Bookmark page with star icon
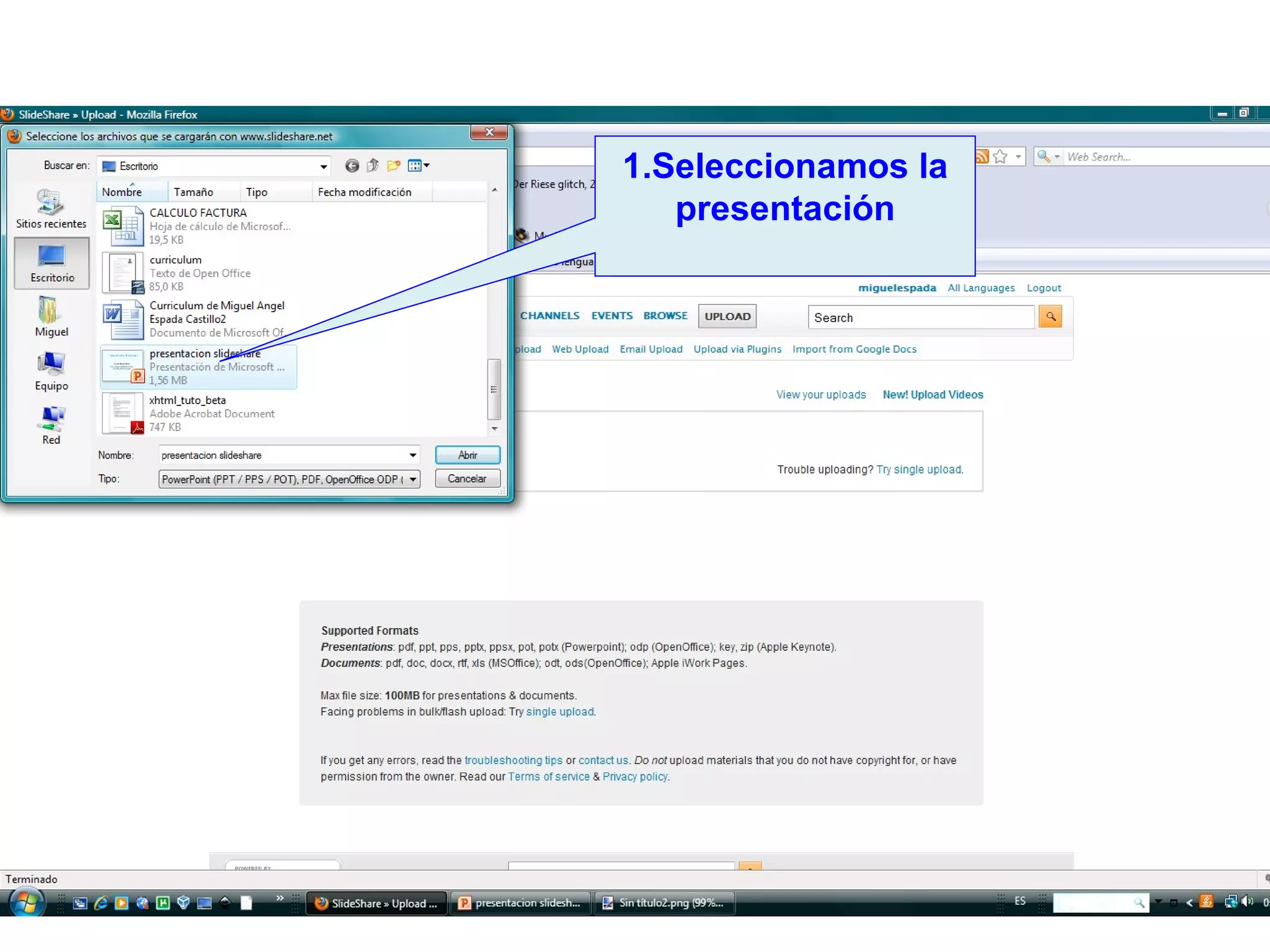This screenshot has width=1270, height=952. (x=1000, y=156)
